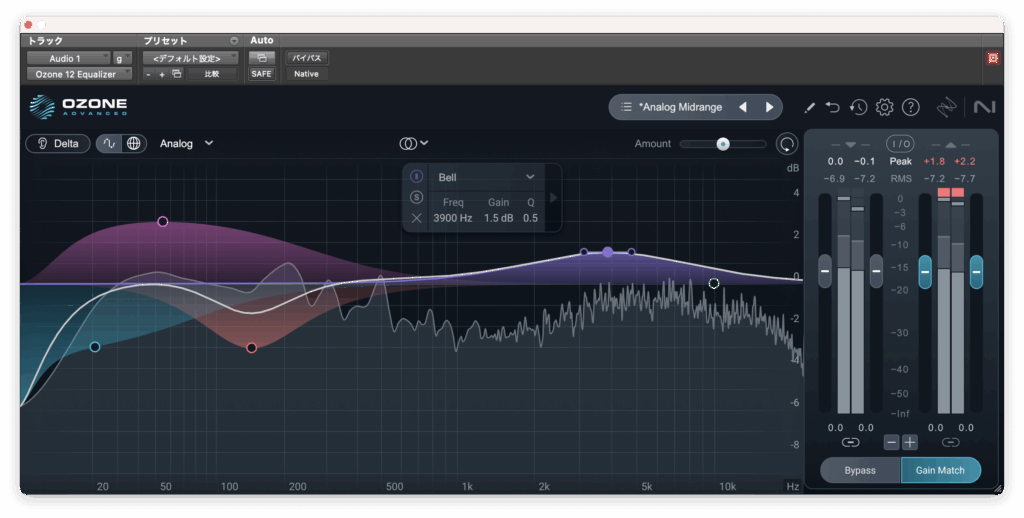Click the reset circular arrow beside Amount
The image size is (1024, 518).
(787, 144)
